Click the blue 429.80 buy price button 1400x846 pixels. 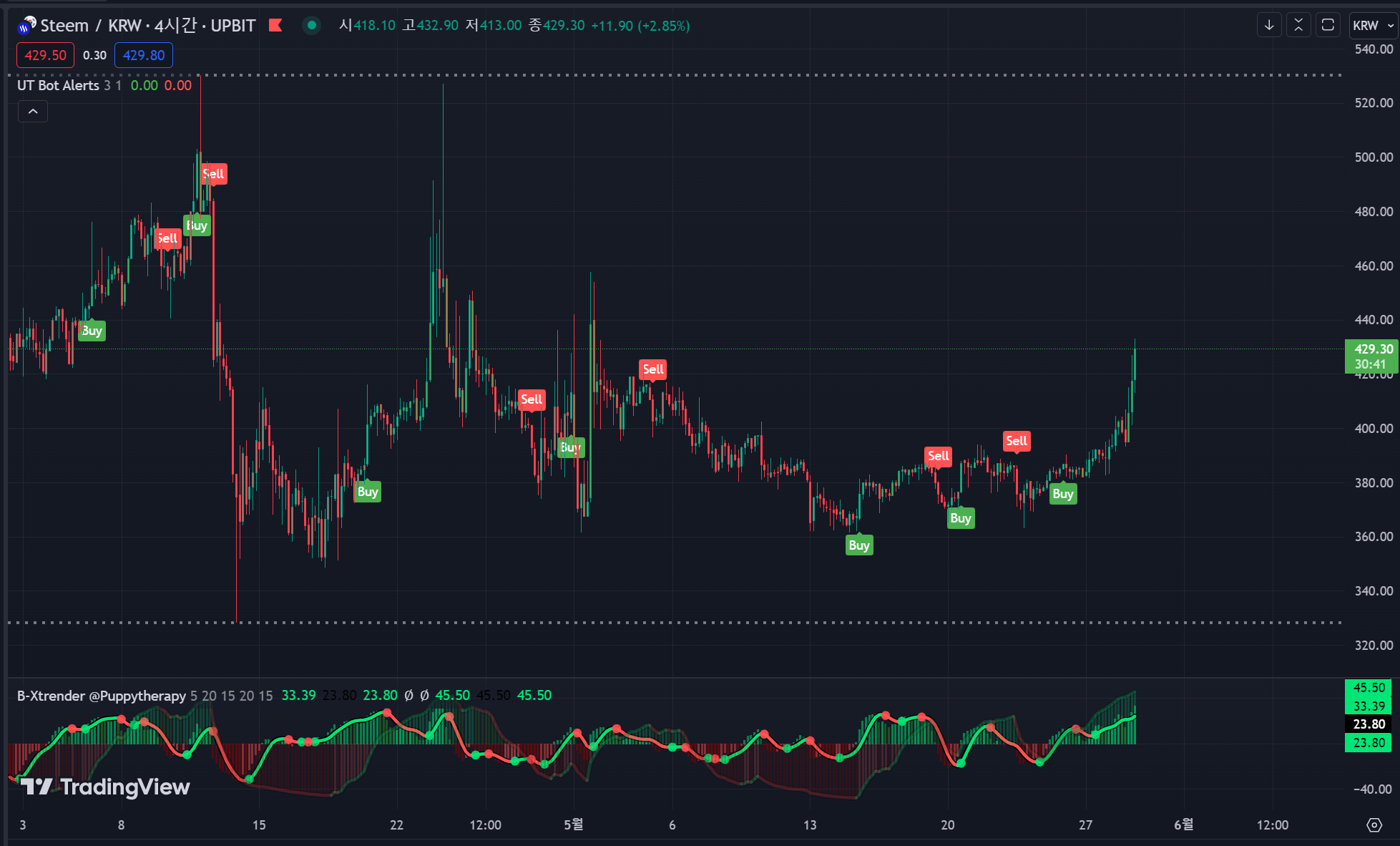143,55
